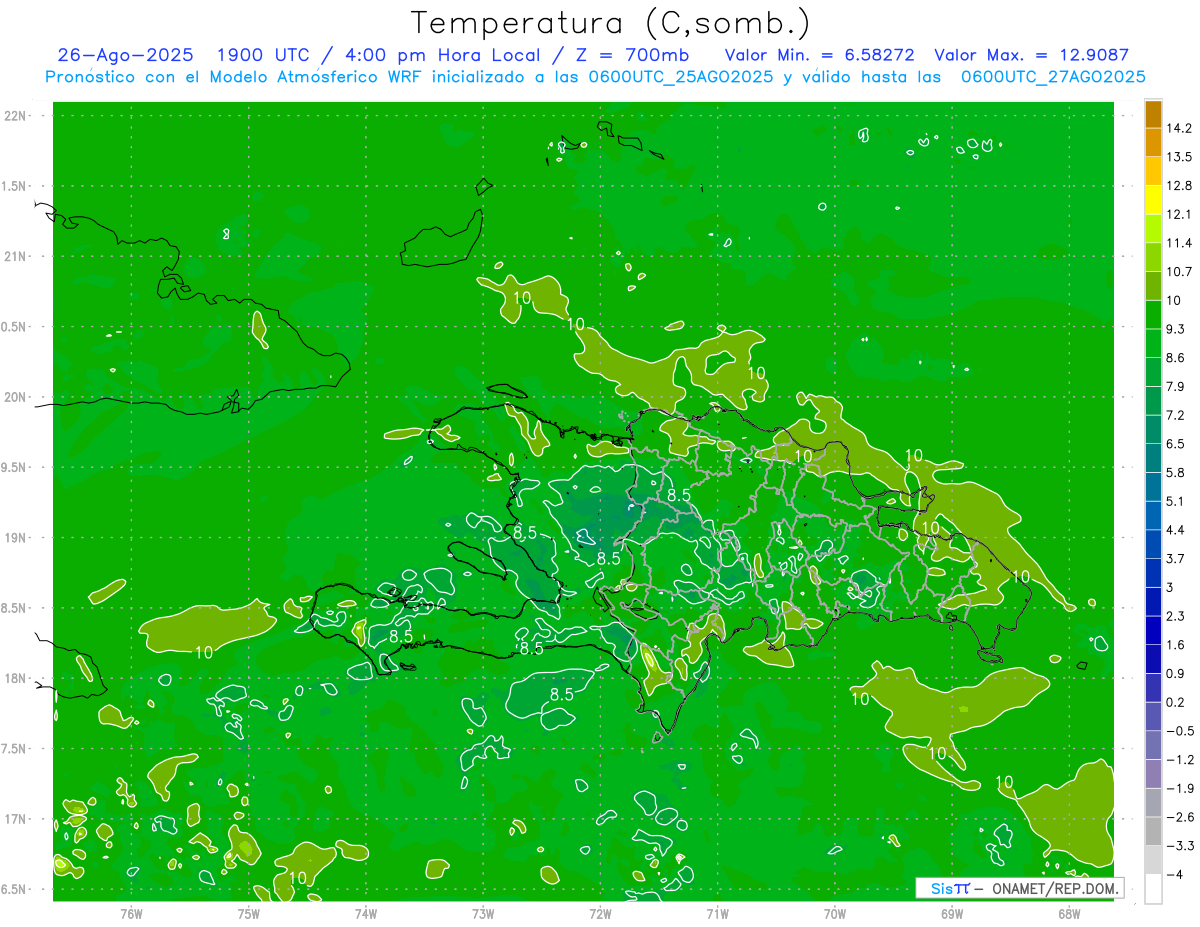Click the "5.8" color scale value

coord(1176,472)
